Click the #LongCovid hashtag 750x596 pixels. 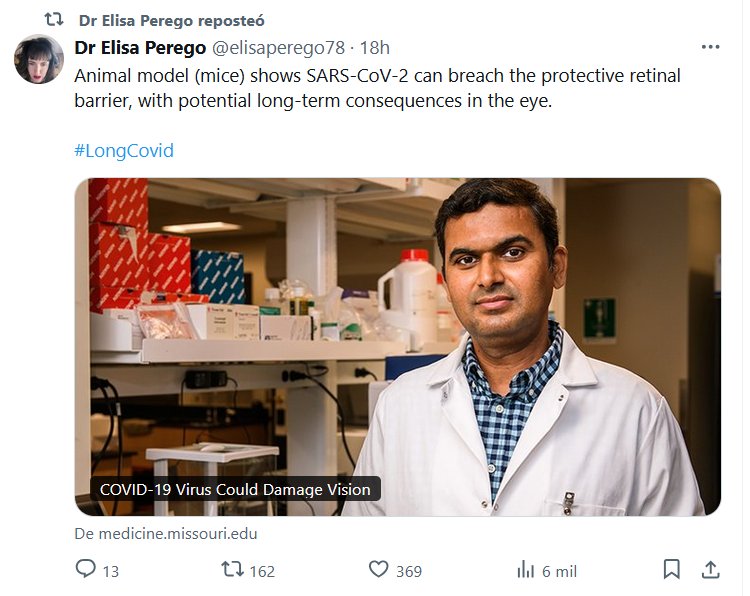(x=124, y=151)
